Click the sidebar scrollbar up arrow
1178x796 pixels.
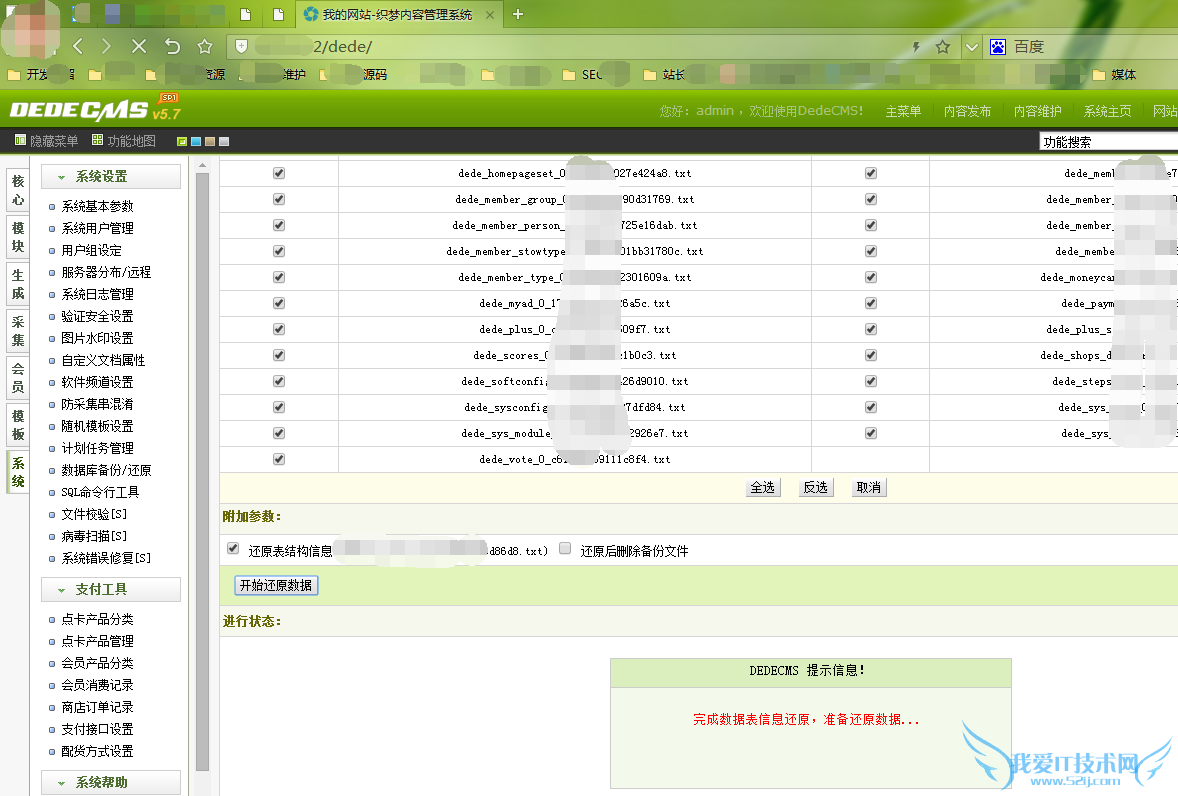point(202,164)
